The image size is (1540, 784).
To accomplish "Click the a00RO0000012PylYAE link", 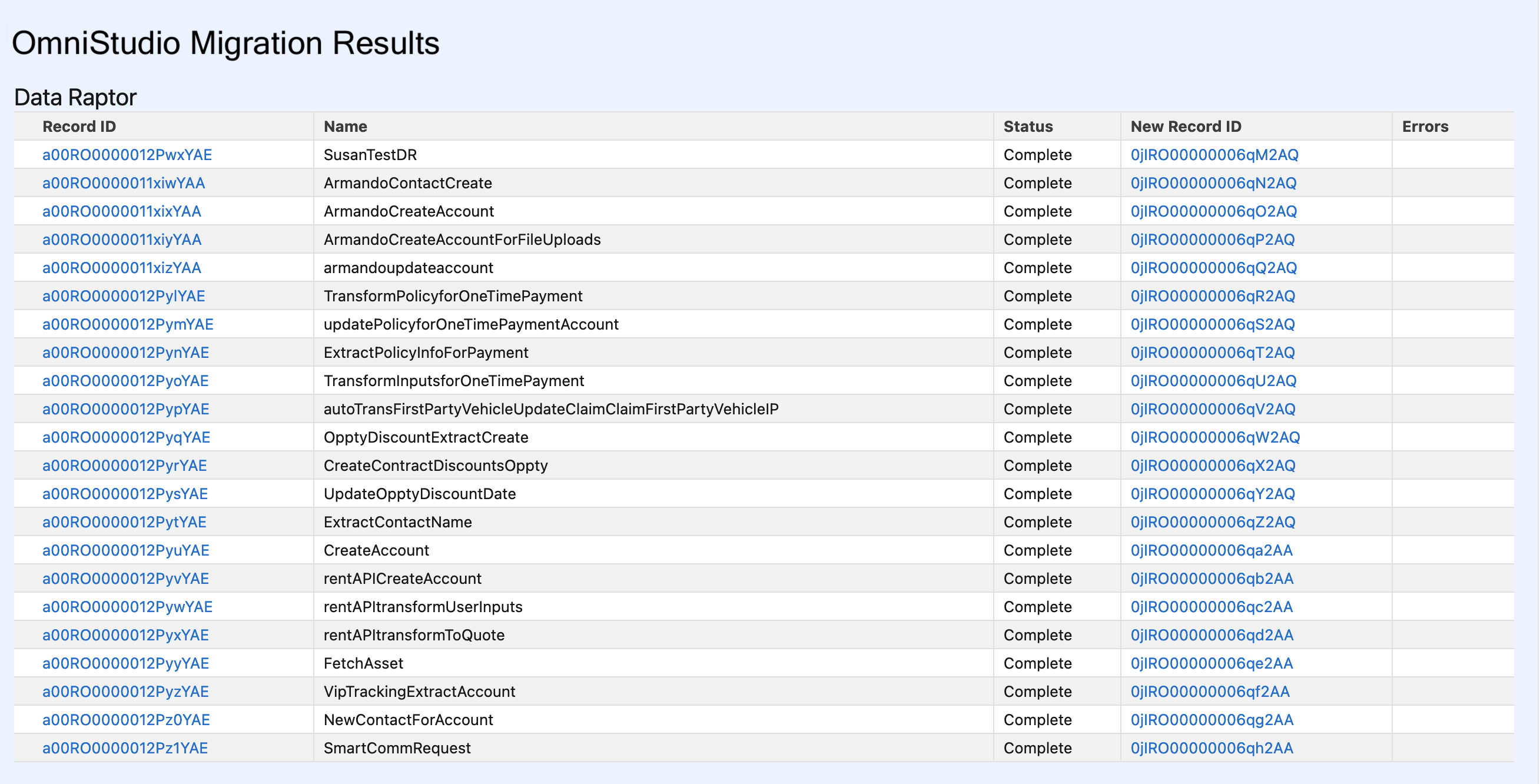I will (x=123, y=296).
